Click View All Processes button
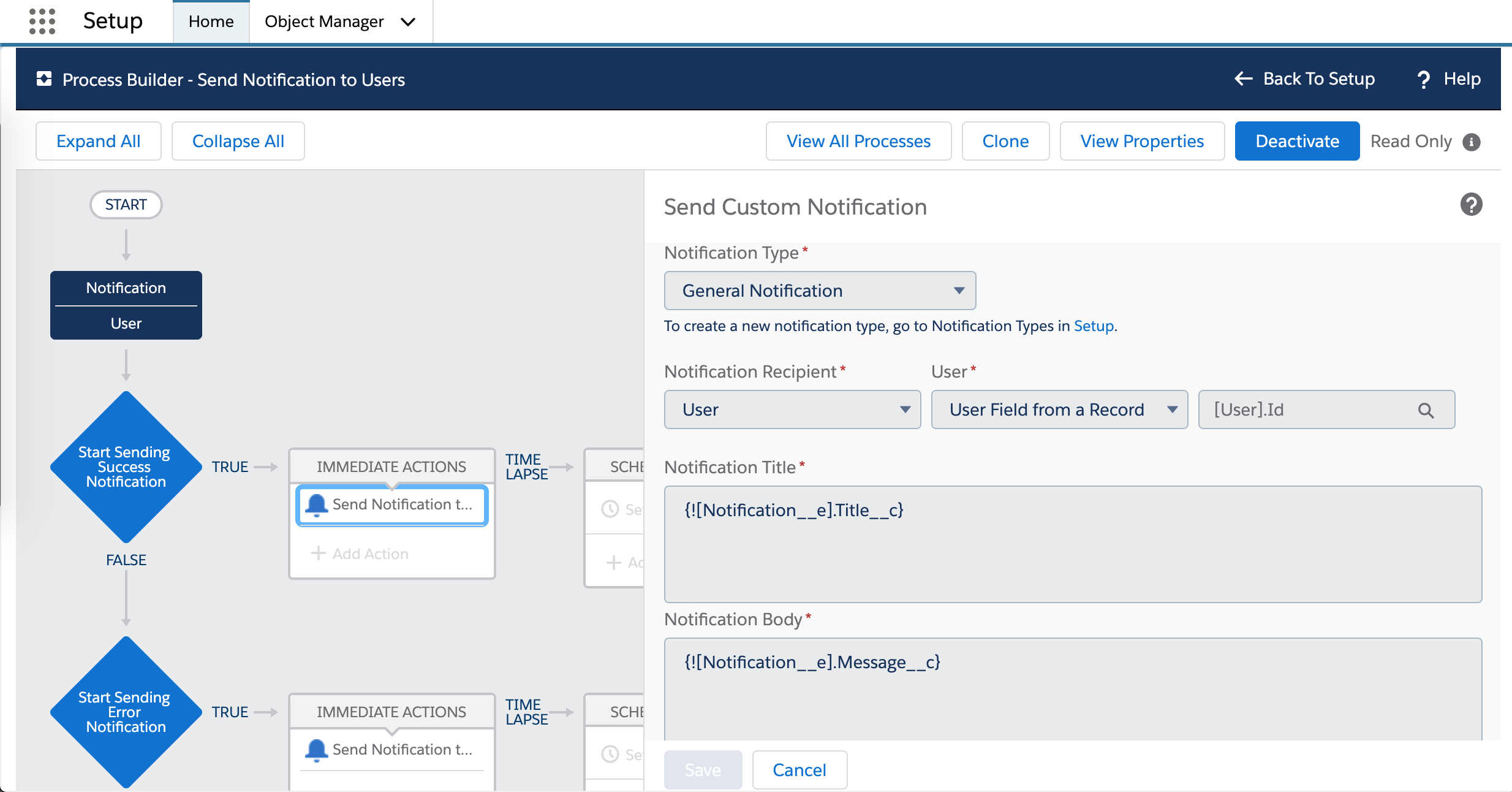The height and width of the screenshot is (792, 1512). point(858,141)
